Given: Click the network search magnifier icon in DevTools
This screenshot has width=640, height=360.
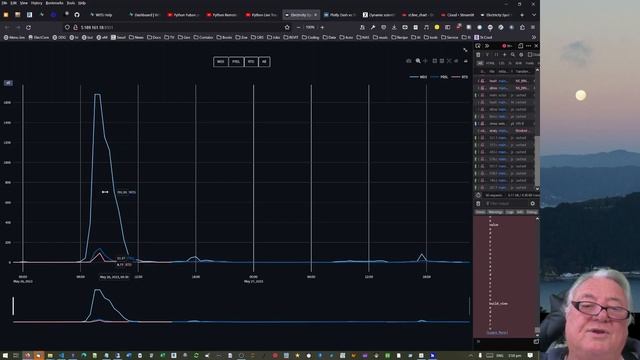Looking at the screenshot, I should point(513,55).
